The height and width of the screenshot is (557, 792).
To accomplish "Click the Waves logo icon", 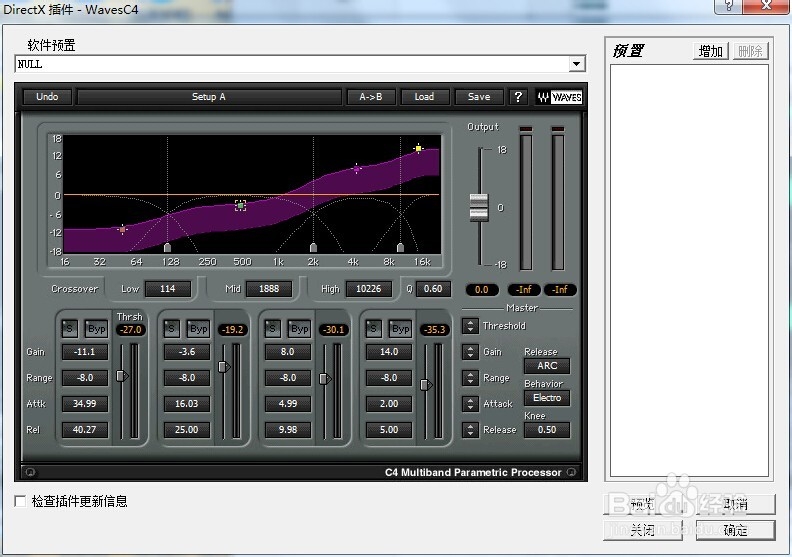I will pyautogui.click(x=559, y=97).
